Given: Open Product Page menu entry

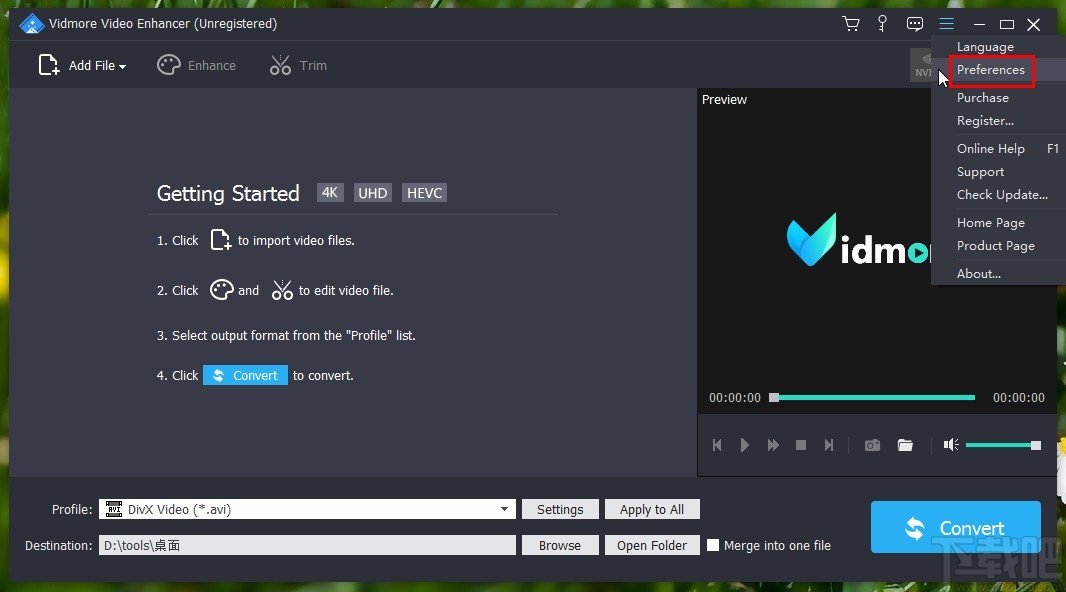Looking at the screenshot, I should click(x=996, y=246).
